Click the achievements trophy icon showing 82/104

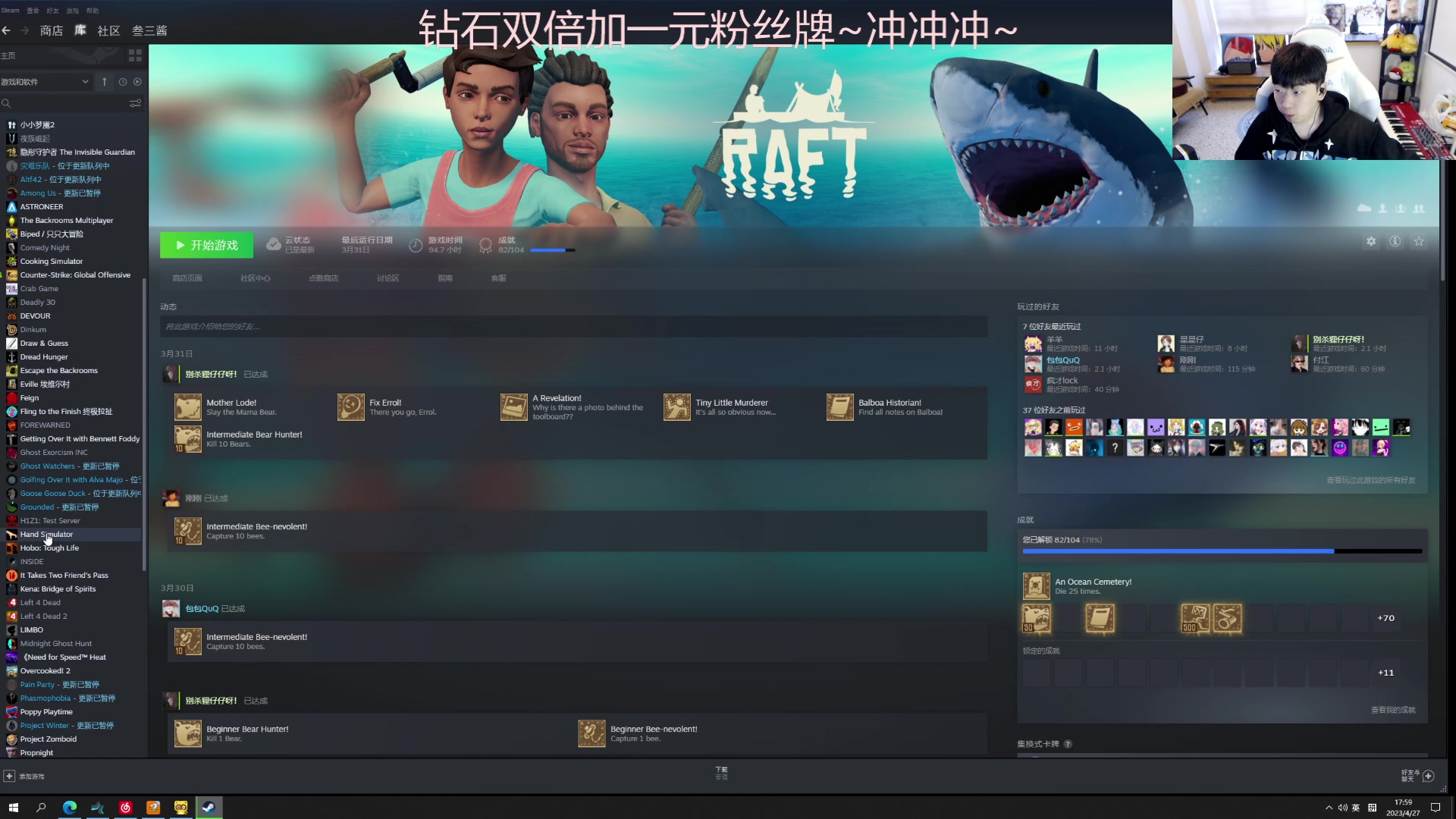coord(486,244)
